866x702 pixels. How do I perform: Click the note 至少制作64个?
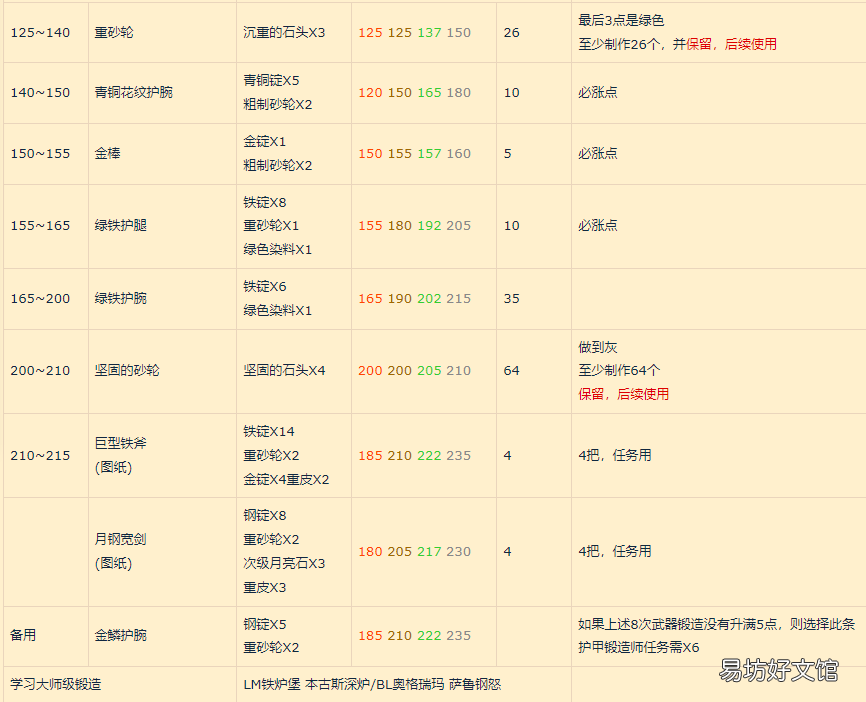coord(619,371)
